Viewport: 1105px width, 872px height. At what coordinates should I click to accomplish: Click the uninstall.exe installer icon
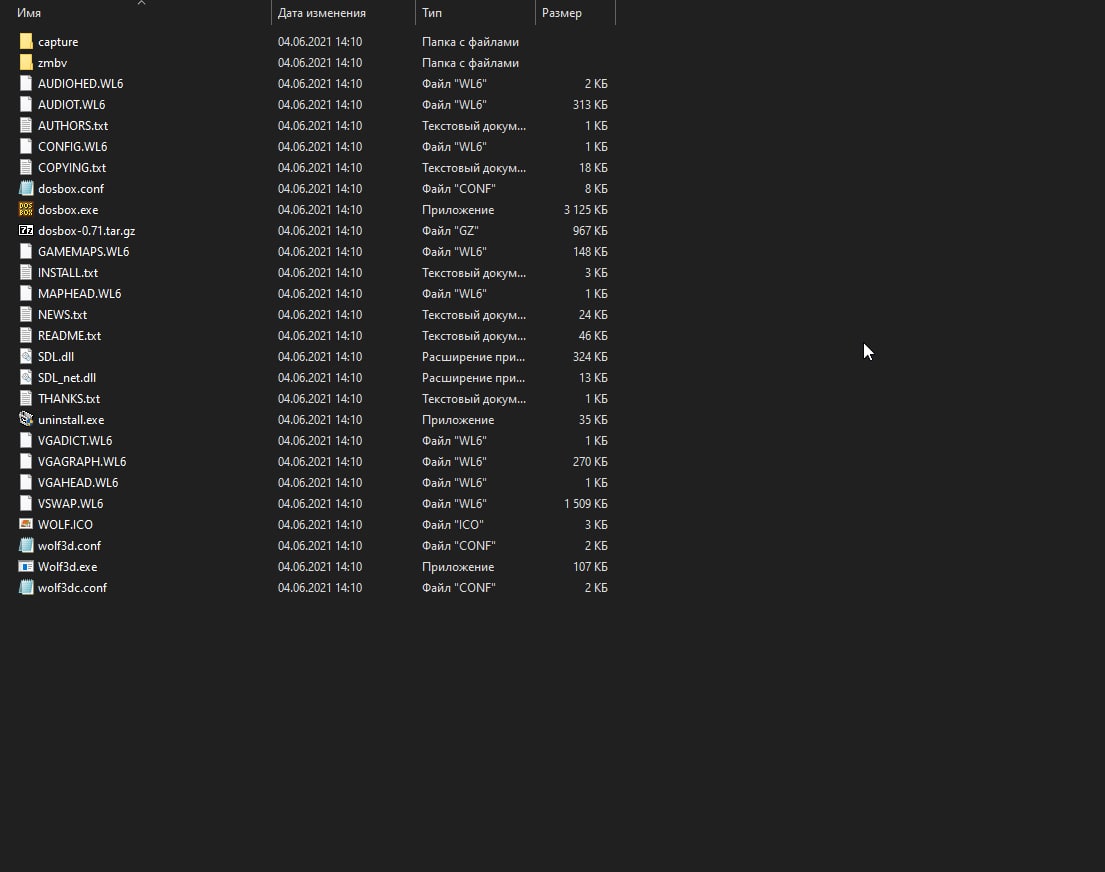pos(26,419)
